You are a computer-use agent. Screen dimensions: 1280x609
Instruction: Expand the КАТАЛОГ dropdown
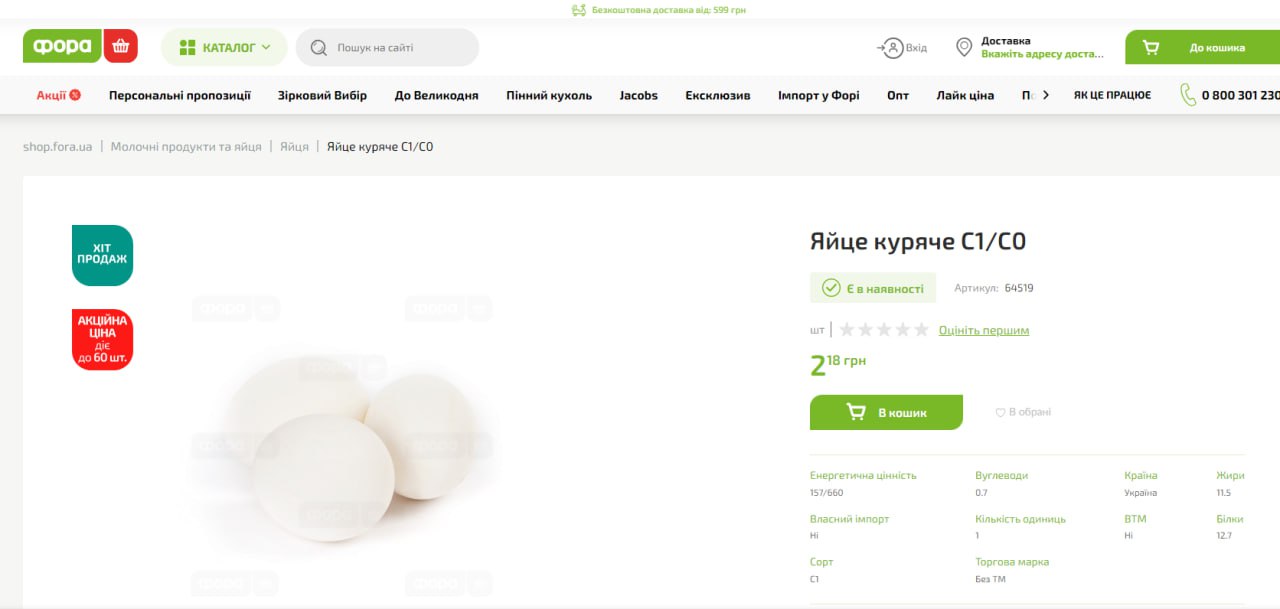224,47
